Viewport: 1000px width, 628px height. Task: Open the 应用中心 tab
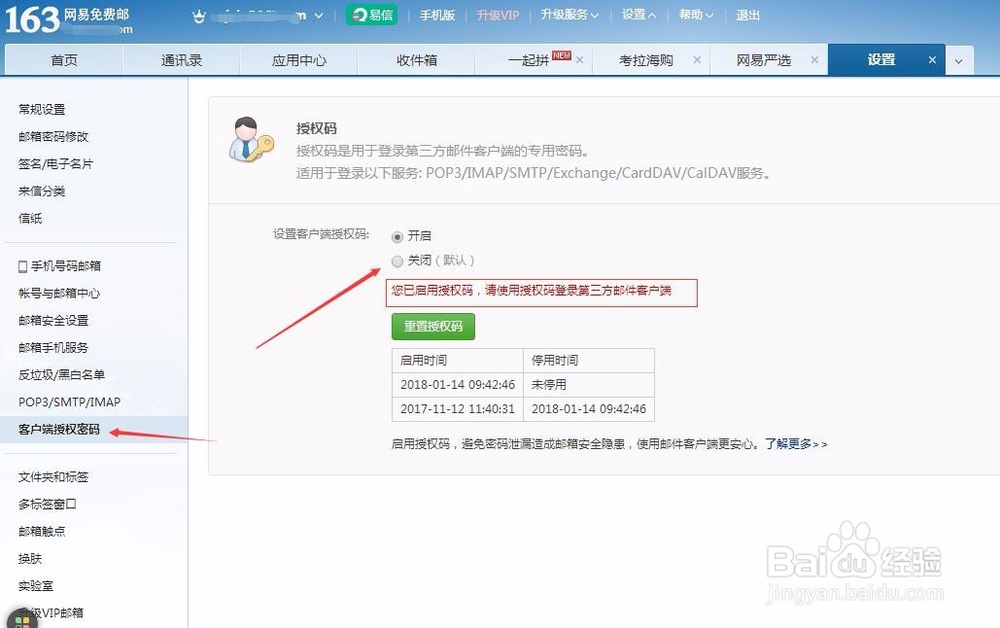tap(297, 59)
